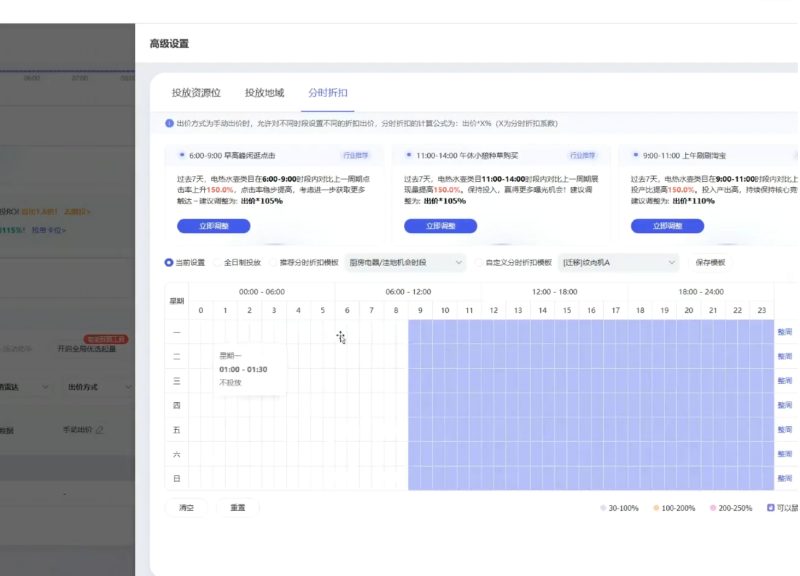Click the 行业推荐 tag on the 11:00-14:00 card
The width and height of the screenshot is (800, 576).
coord(583,156)
